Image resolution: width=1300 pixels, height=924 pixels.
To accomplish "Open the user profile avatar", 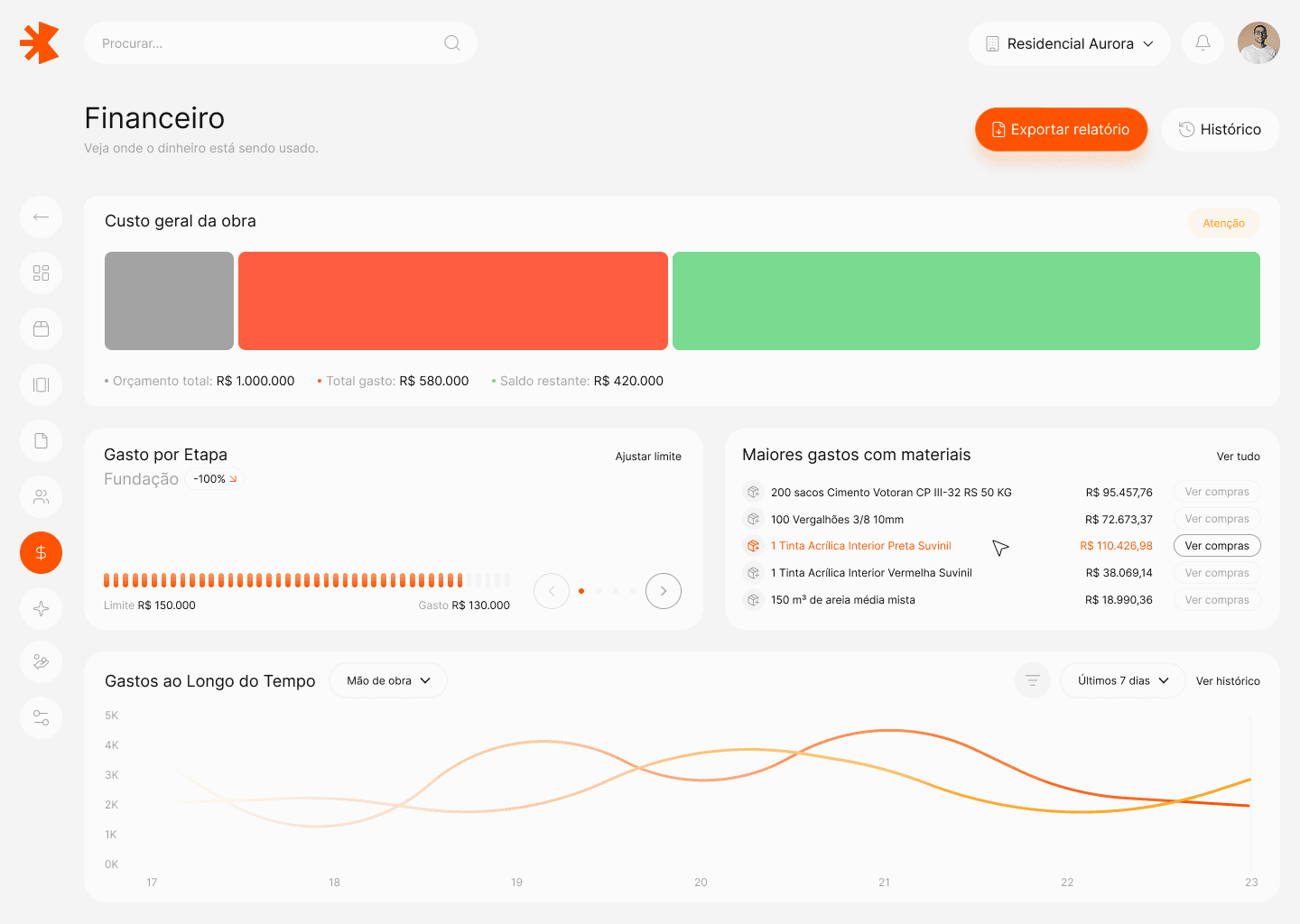I will pos(1258,42).
